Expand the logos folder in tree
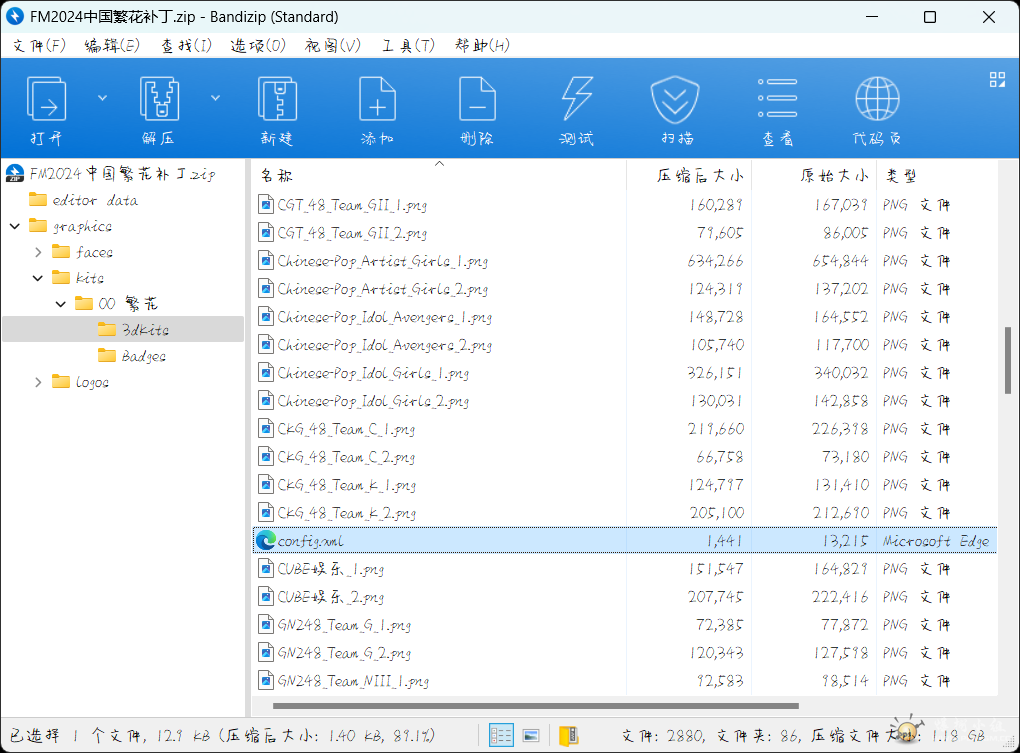 point(38,382)
